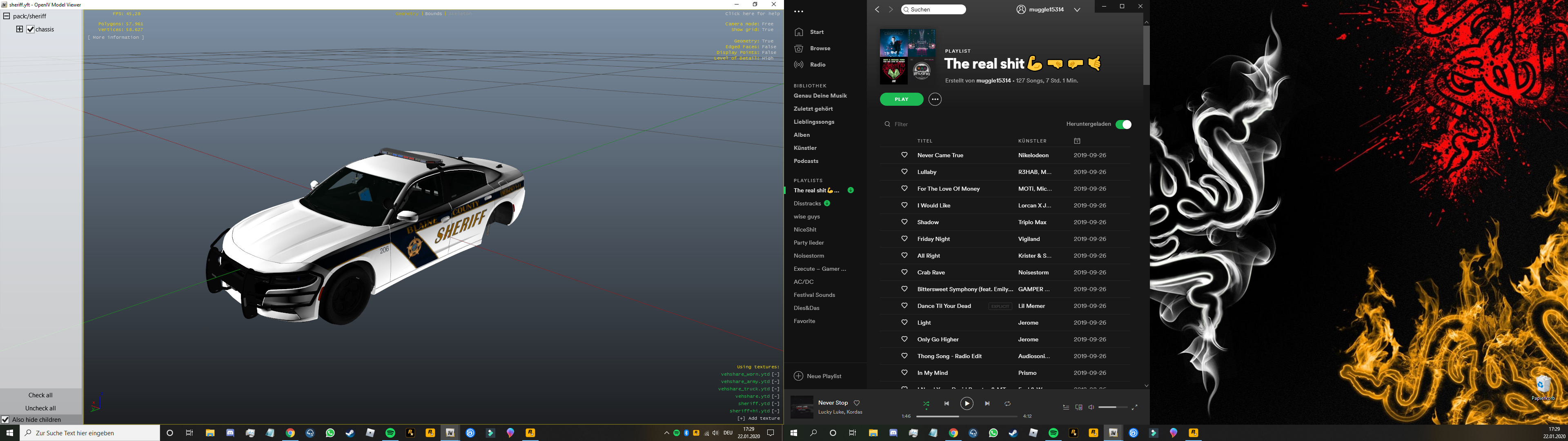Open Browse in Spotify sidebar

(x=820, y=48)
